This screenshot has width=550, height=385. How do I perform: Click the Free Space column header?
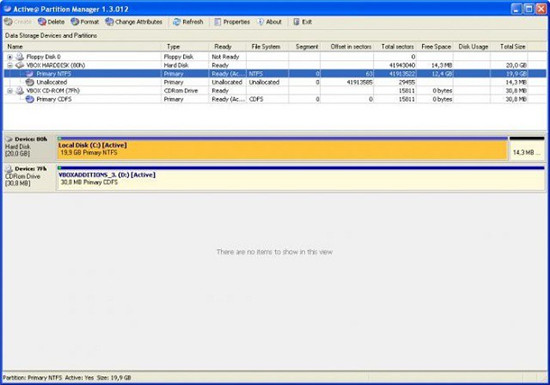[x=436, y=47]
